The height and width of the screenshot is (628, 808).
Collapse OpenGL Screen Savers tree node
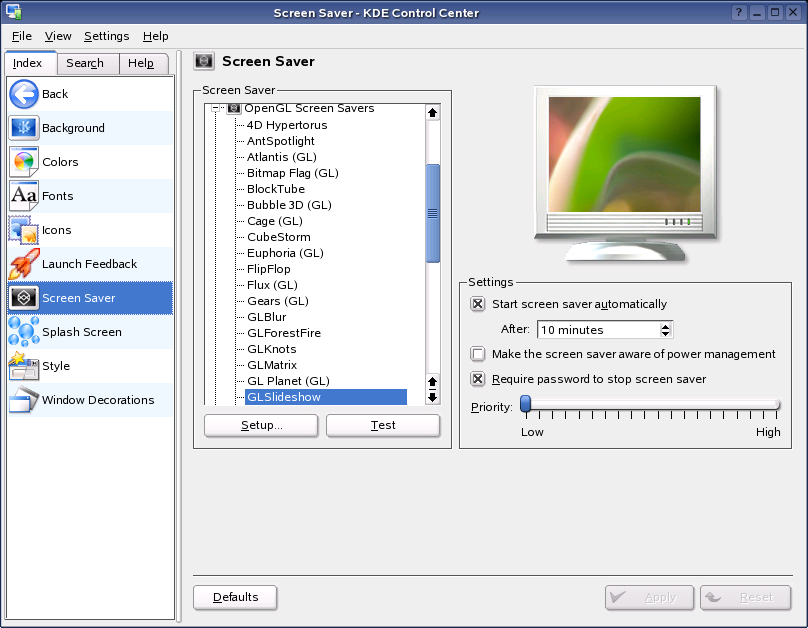tap(215, 108)
